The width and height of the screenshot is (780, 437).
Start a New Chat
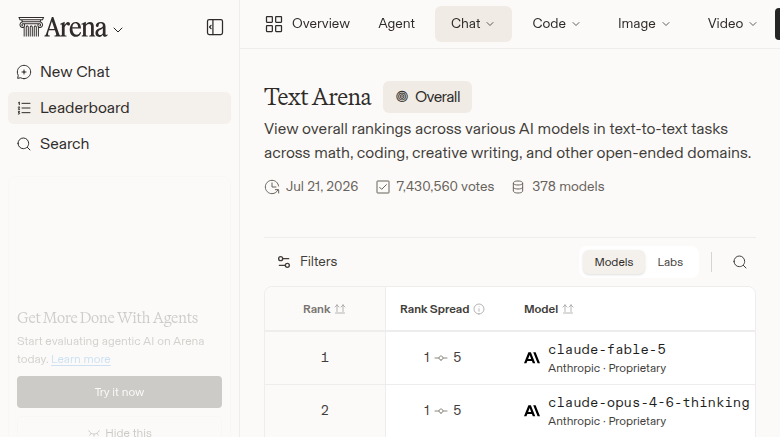pyautogui.click(x=119, y=72)
